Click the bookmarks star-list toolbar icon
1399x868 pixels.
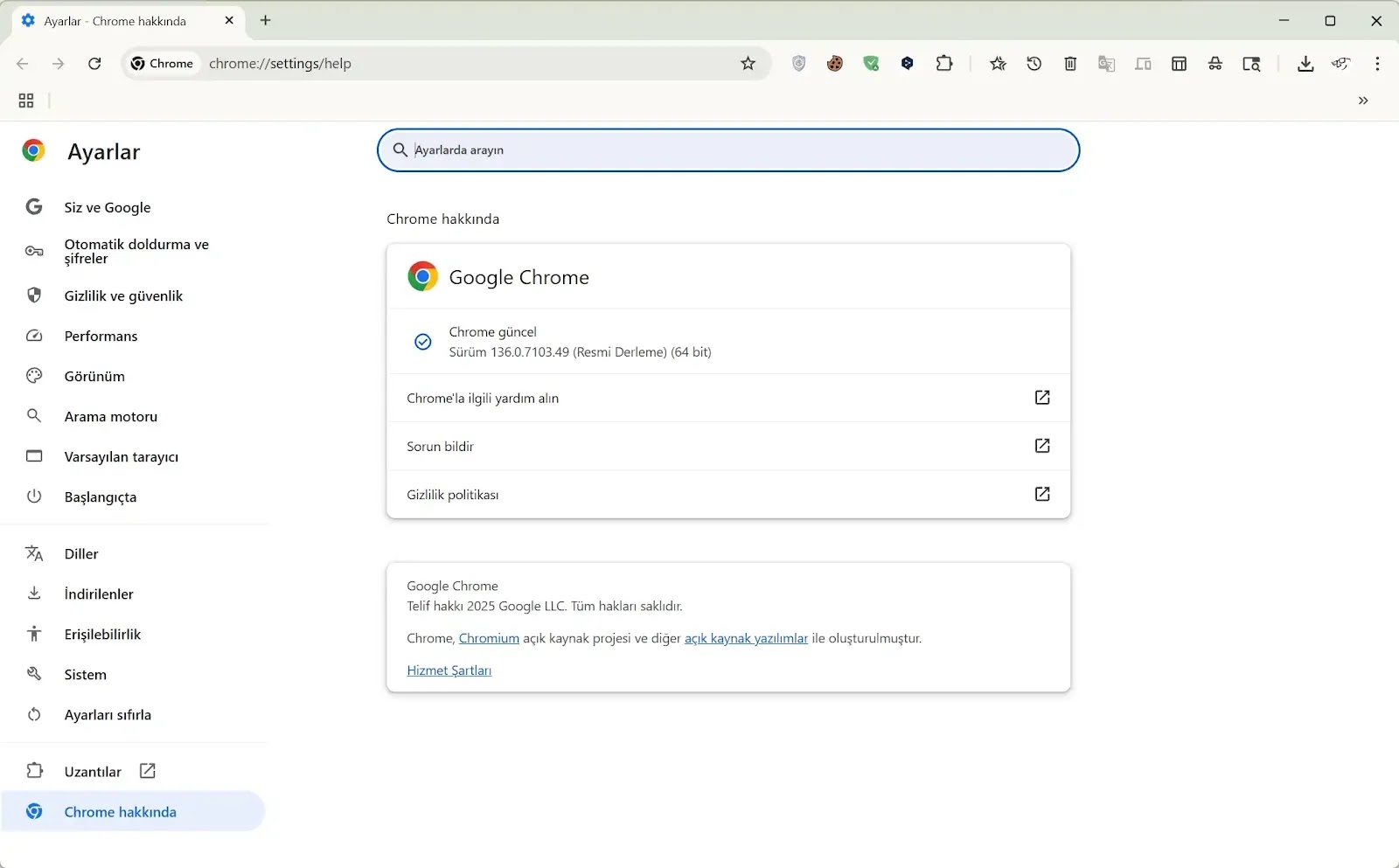click(998, 64)
